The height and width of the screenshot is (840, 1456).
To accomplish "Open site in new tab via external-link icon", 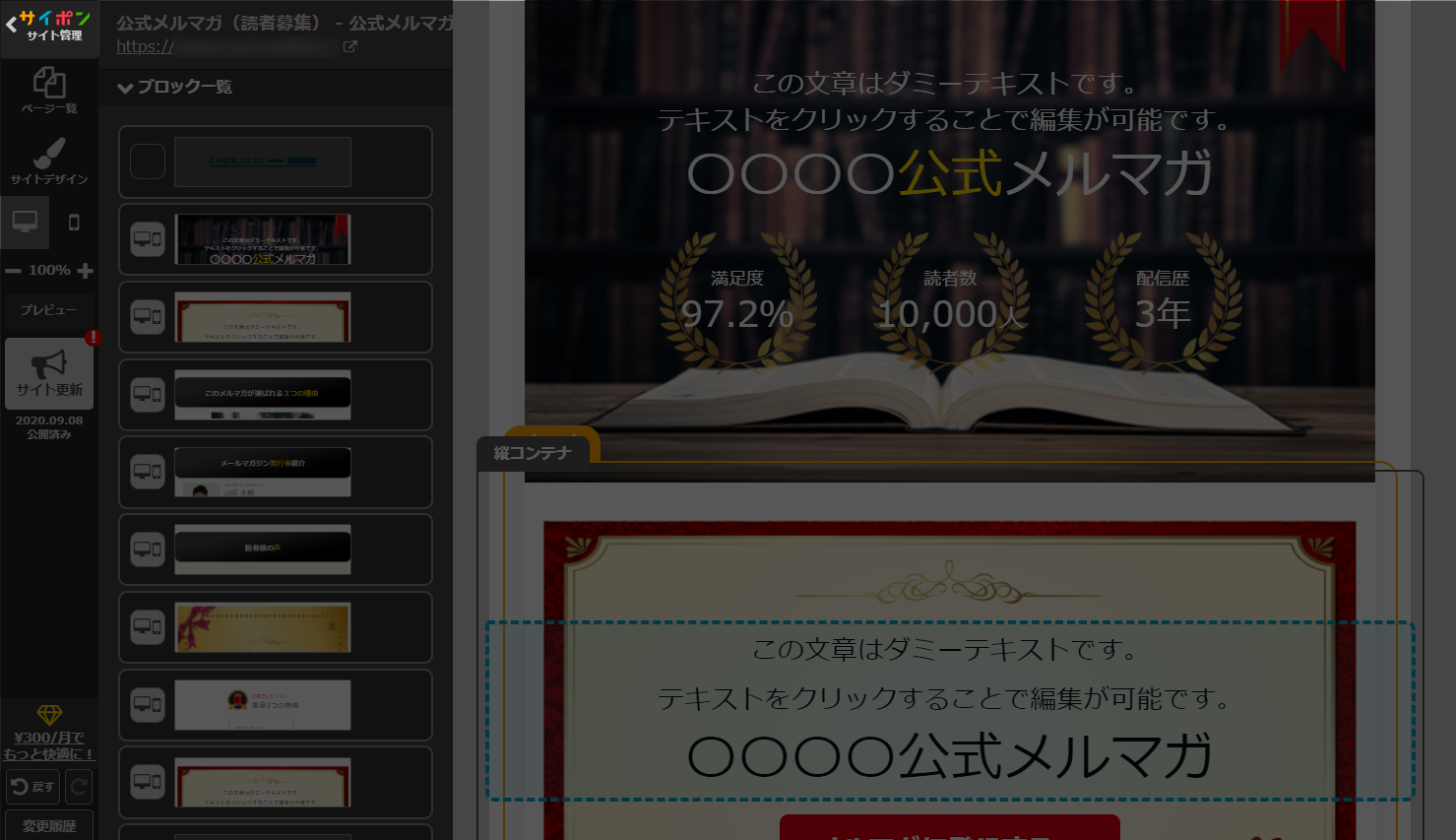I will tap(349, 46).
